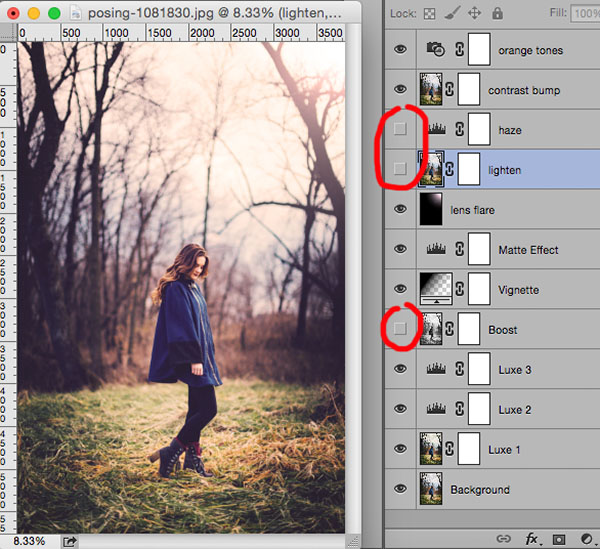
Task: Click lock transparent pixels icon
Action: coord(429,14)
